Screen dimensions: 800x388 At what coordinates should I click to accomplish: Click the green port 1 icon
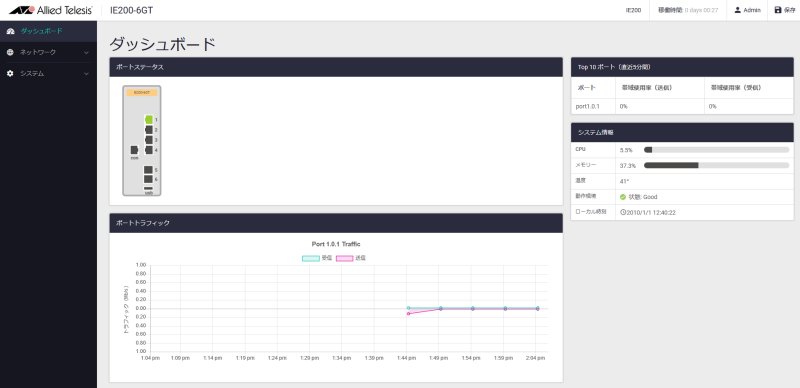coord(148,119)
